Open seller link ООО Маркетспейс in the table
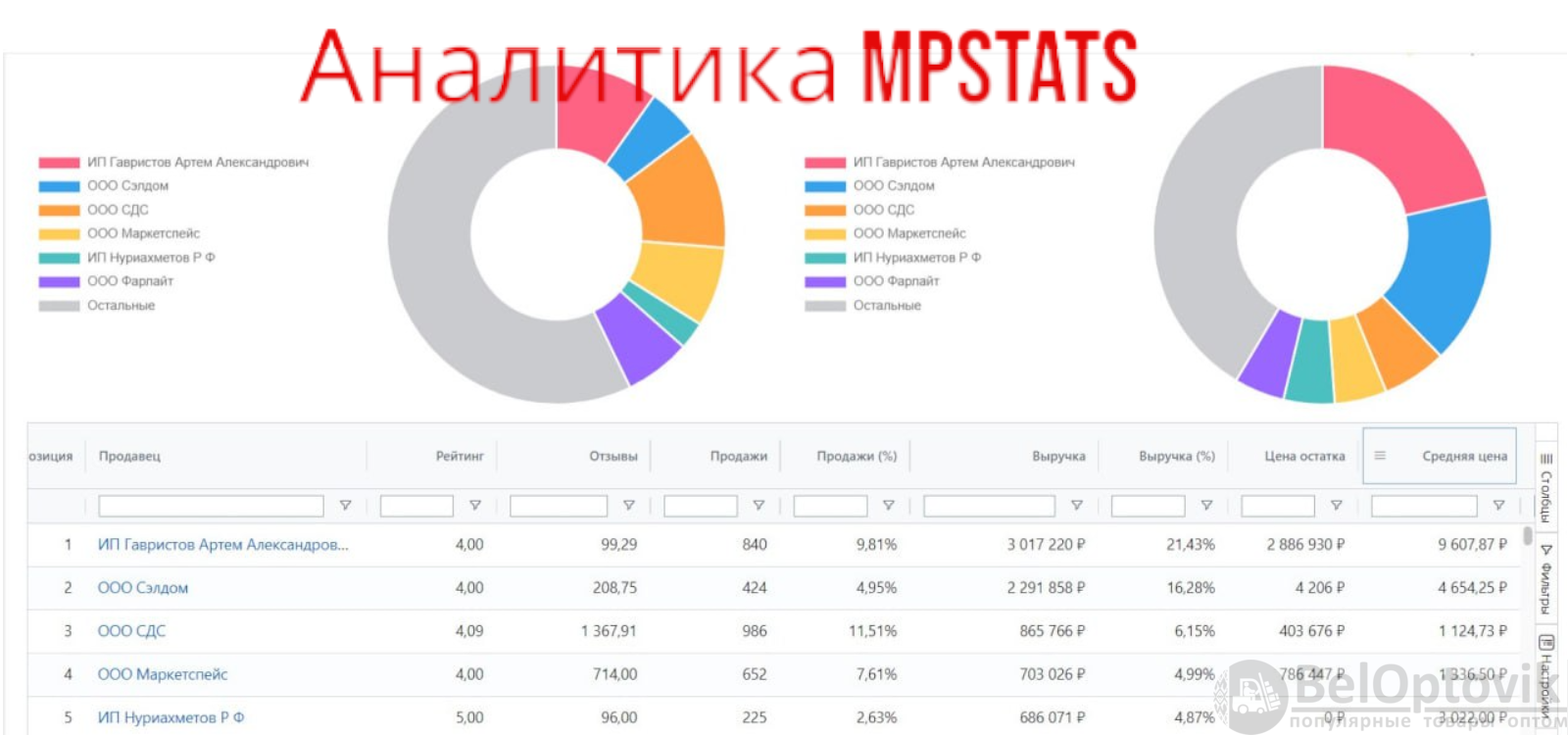Image resolution: width=1568 pixels, height=735 pixels. point(162,674)
